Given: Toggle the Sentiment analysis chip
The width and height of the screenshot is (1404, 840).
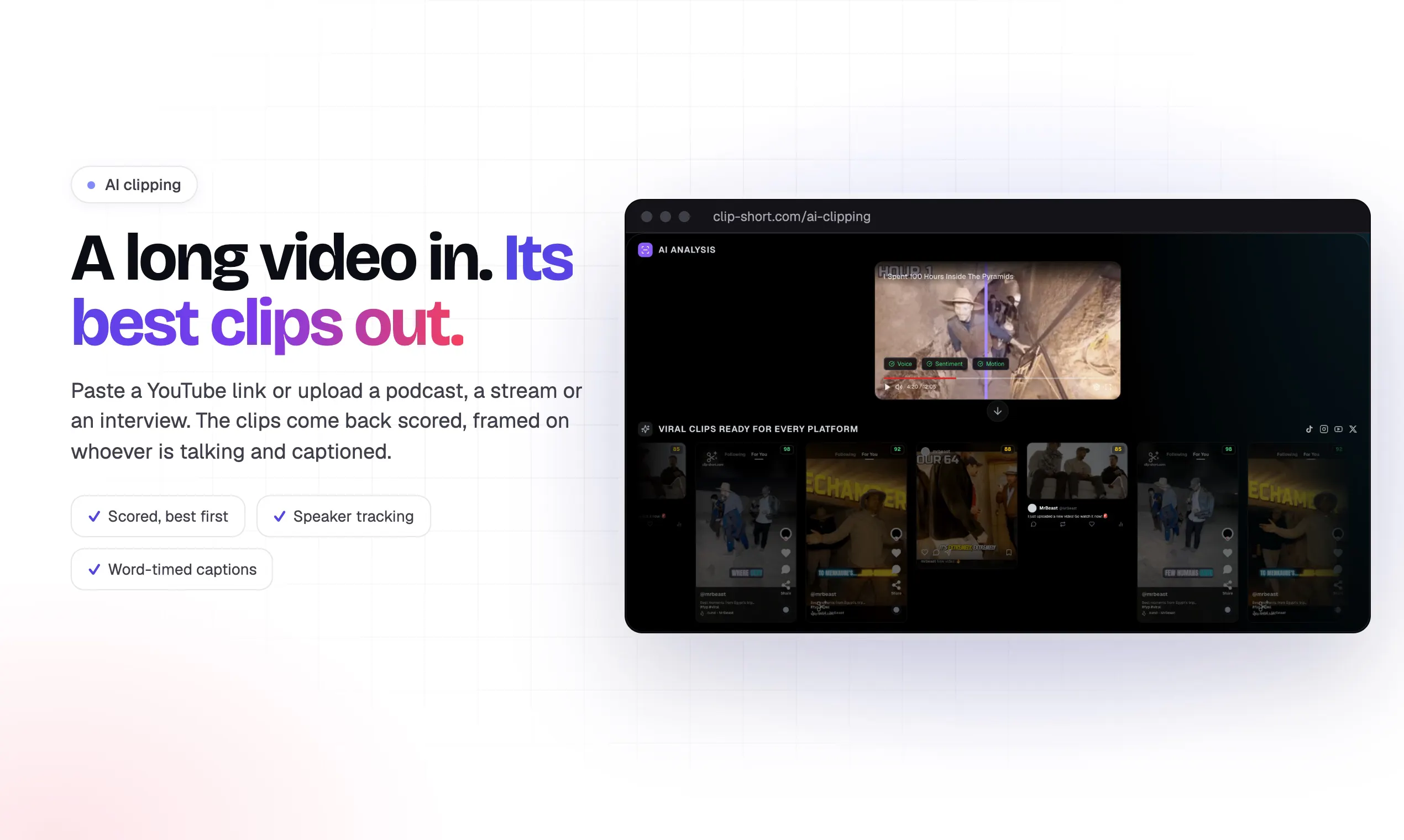Looking at the screenshot, I should (944, 364).
